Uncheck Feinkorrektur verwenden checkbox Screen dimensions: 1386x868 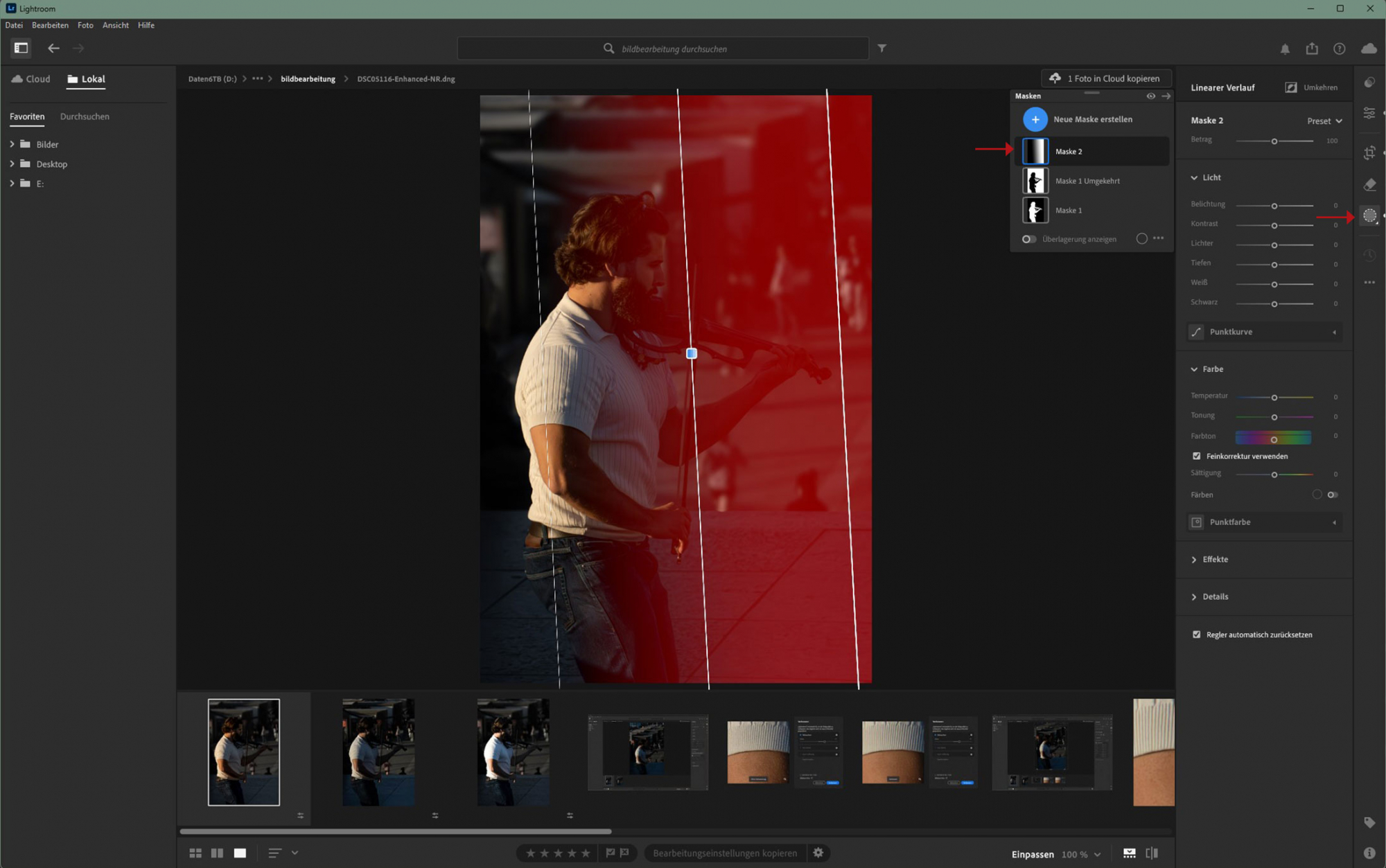coord(1196,456)
